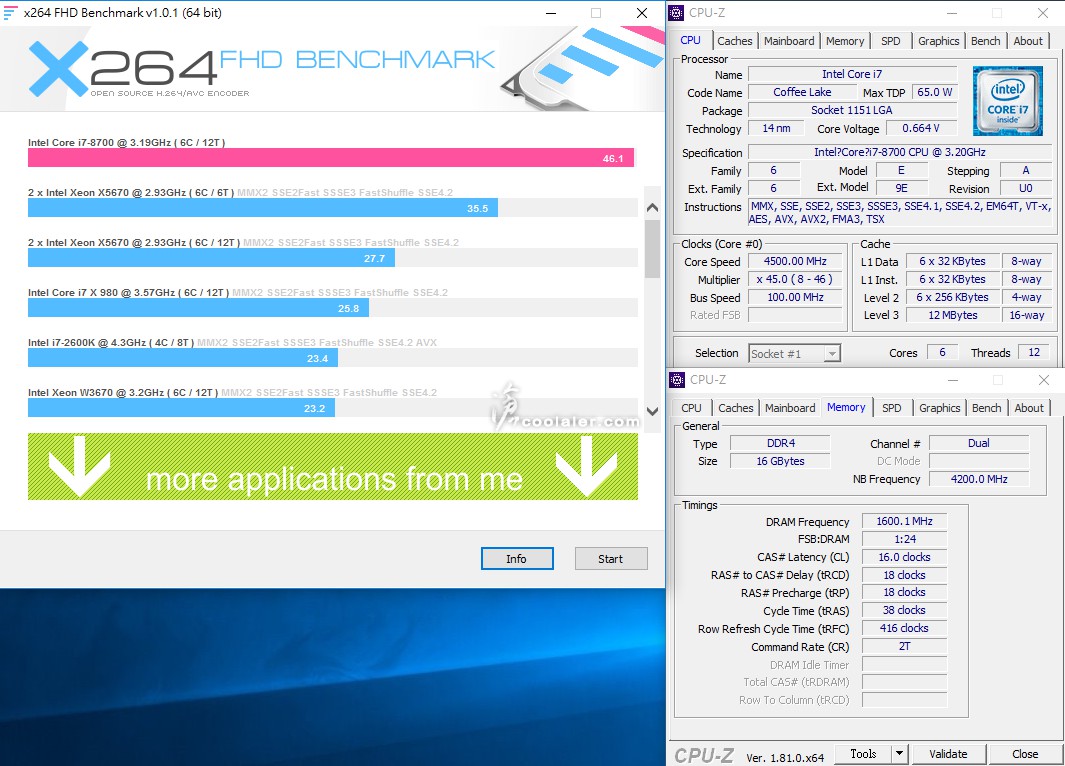Screen dimensions: 1065x766
Task: Click the memory Size value 16 GBytes
Action: pyautogui.click(x=780, y=461)
